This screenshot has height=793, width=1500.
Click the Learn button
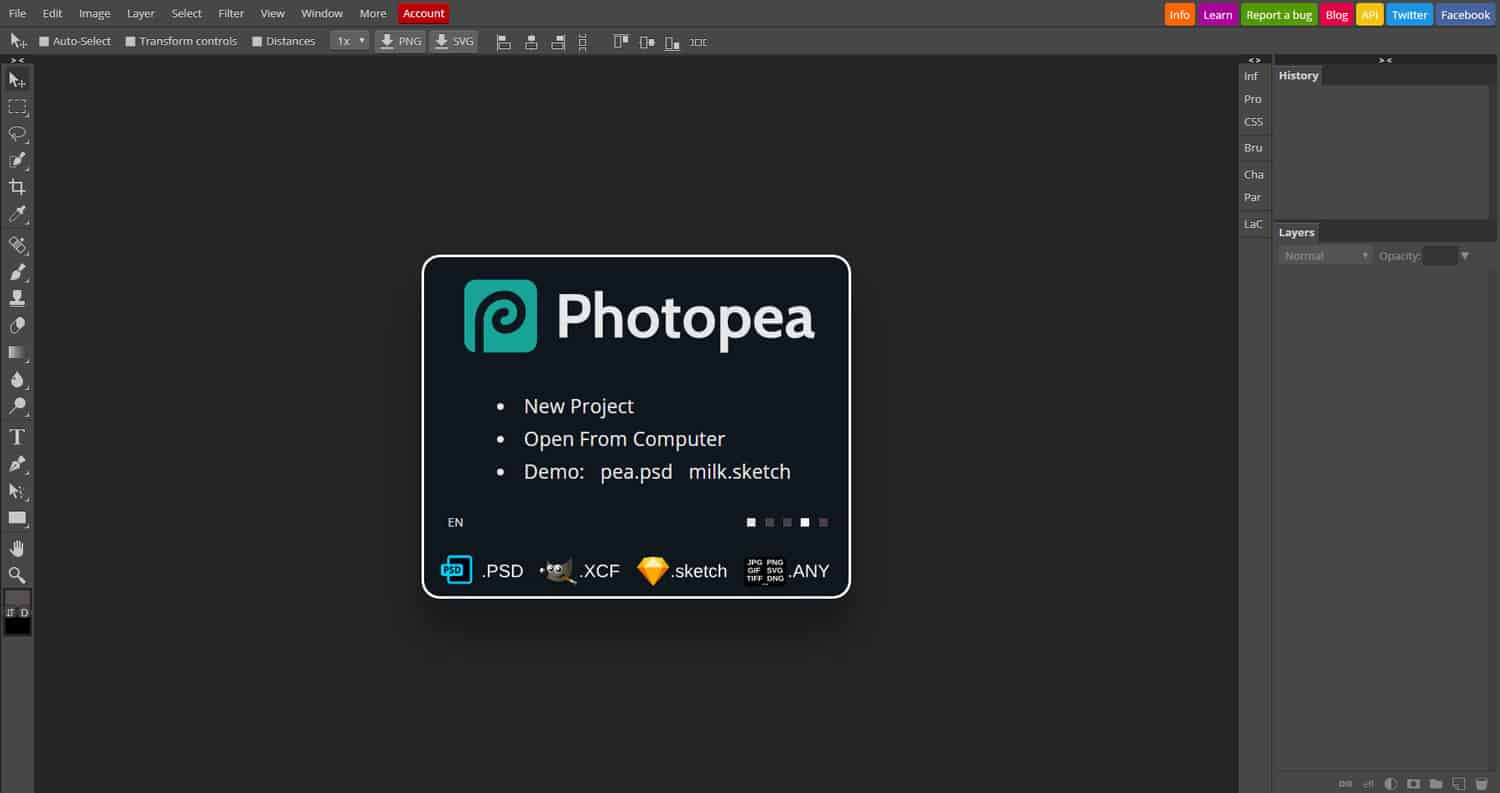(1218, 15)
